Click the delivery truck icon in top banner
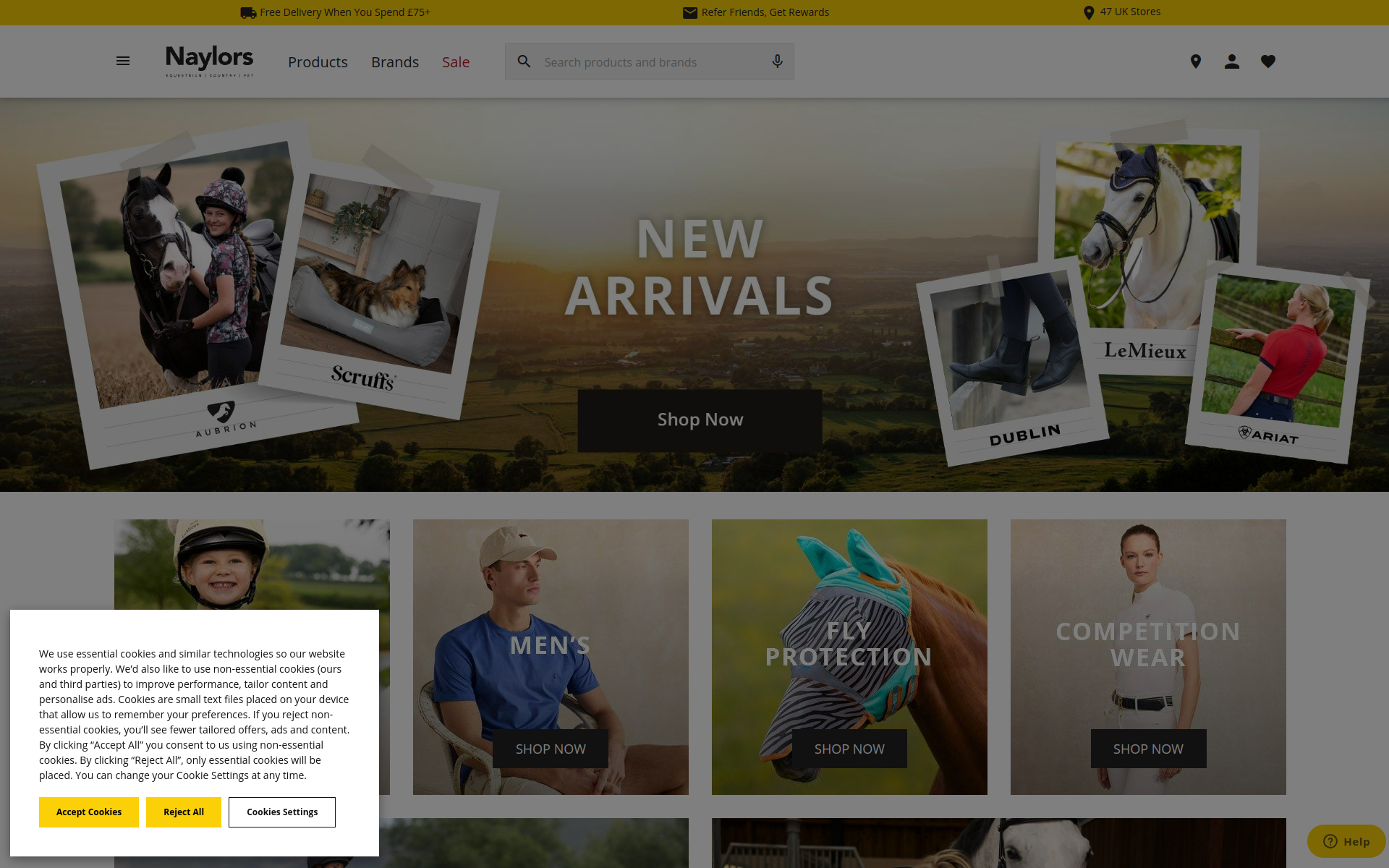The width and height of the screenshot is (1389, 868). [x=248, y=12]
